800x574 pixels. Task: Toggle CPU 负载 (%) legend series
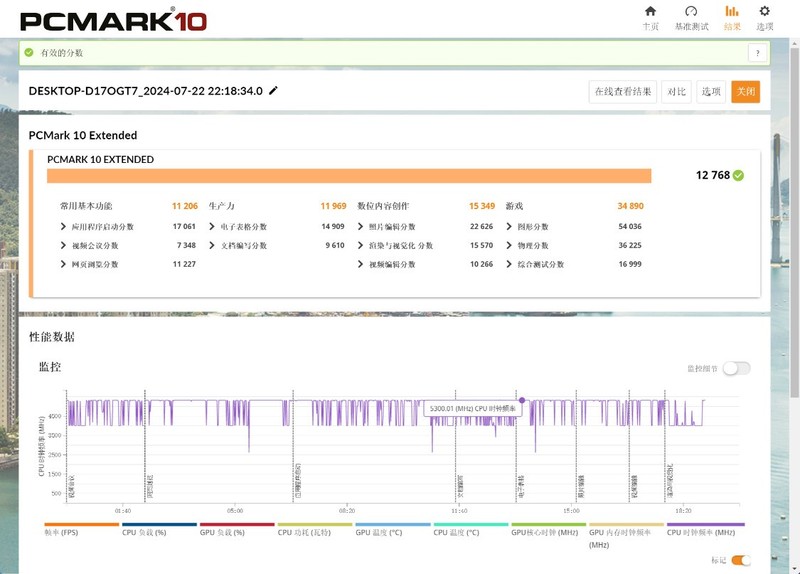point(159,529)
